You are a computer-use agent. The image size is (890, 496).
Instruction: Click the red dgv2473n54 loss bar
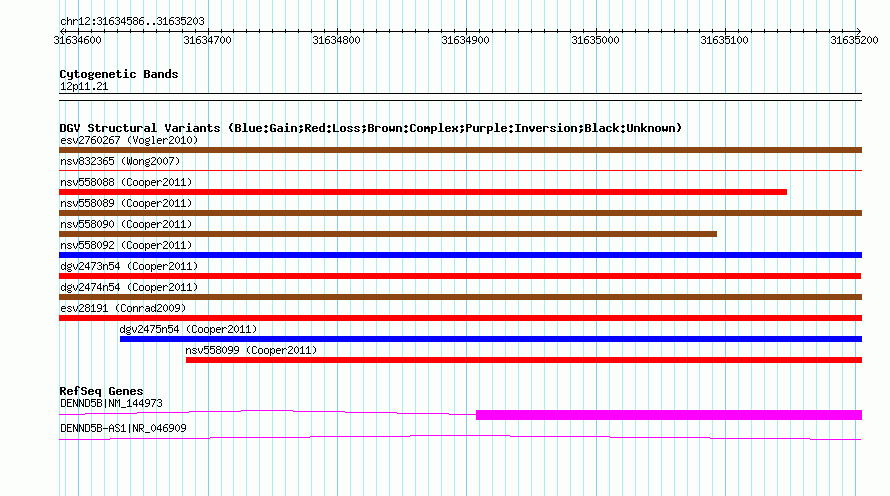[460, 276]
